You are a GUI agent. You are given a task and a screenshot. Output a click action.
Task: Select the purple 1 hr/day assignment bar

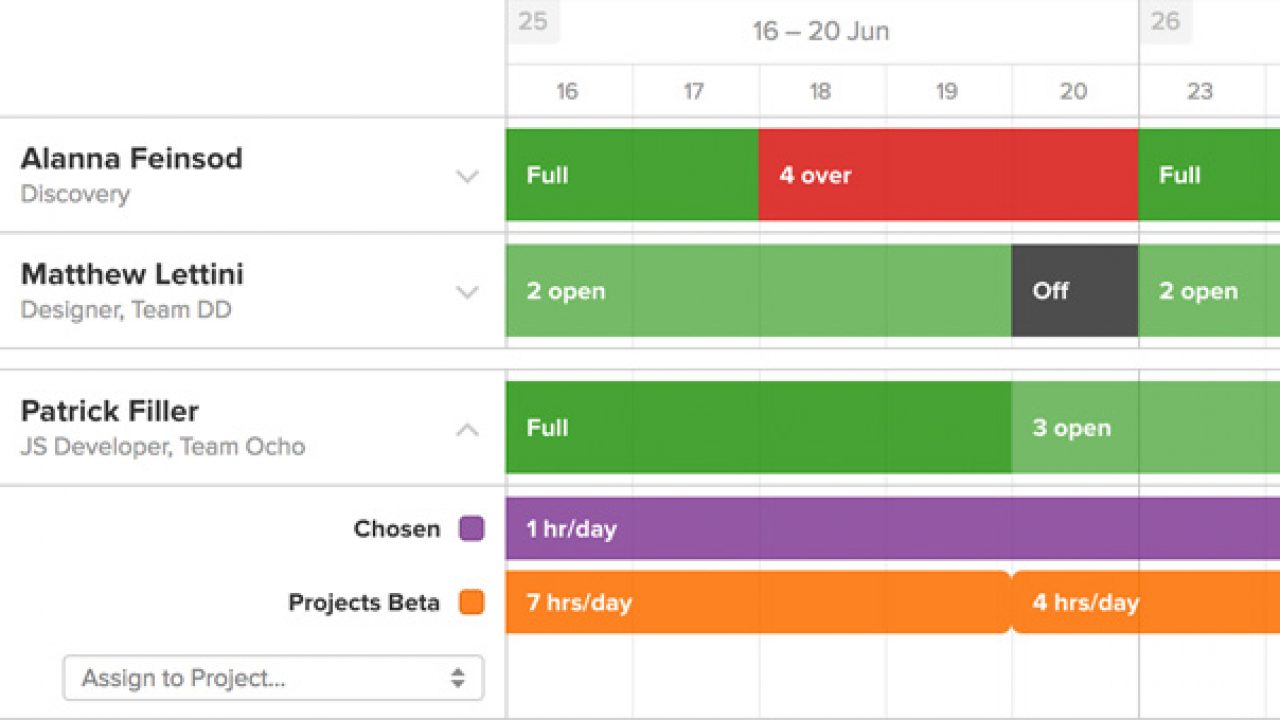[890, 529]
